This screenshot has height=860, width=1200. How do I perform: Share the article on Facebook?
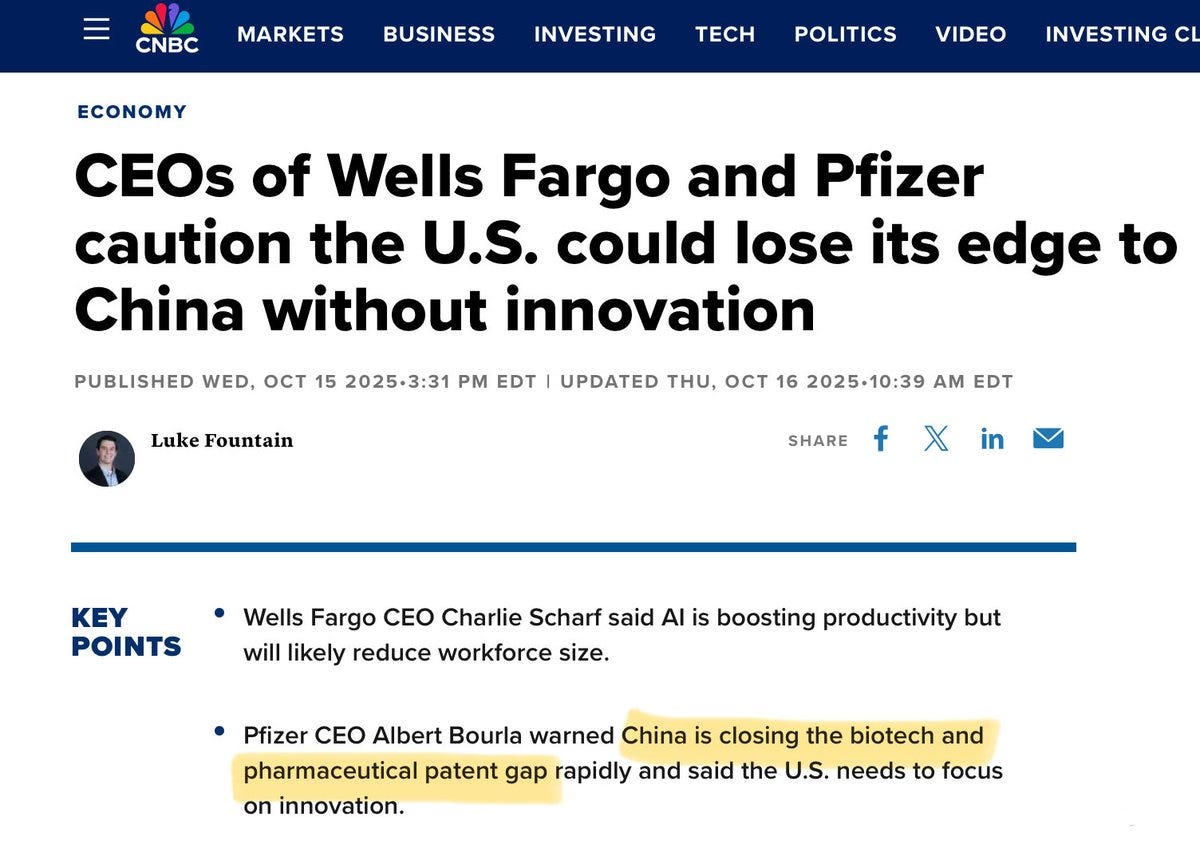(x=880, y=438)
